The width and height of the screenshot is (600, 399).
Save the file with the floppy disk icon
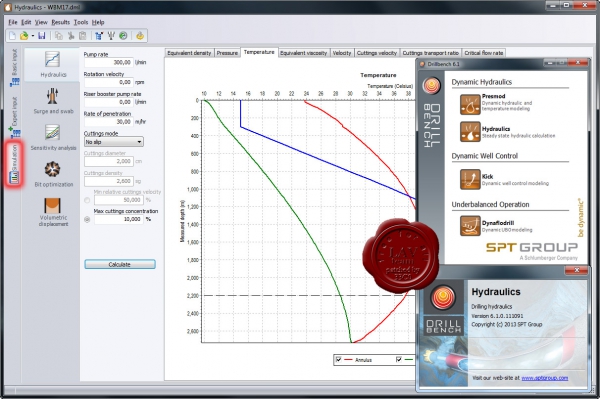coord(42,36)
